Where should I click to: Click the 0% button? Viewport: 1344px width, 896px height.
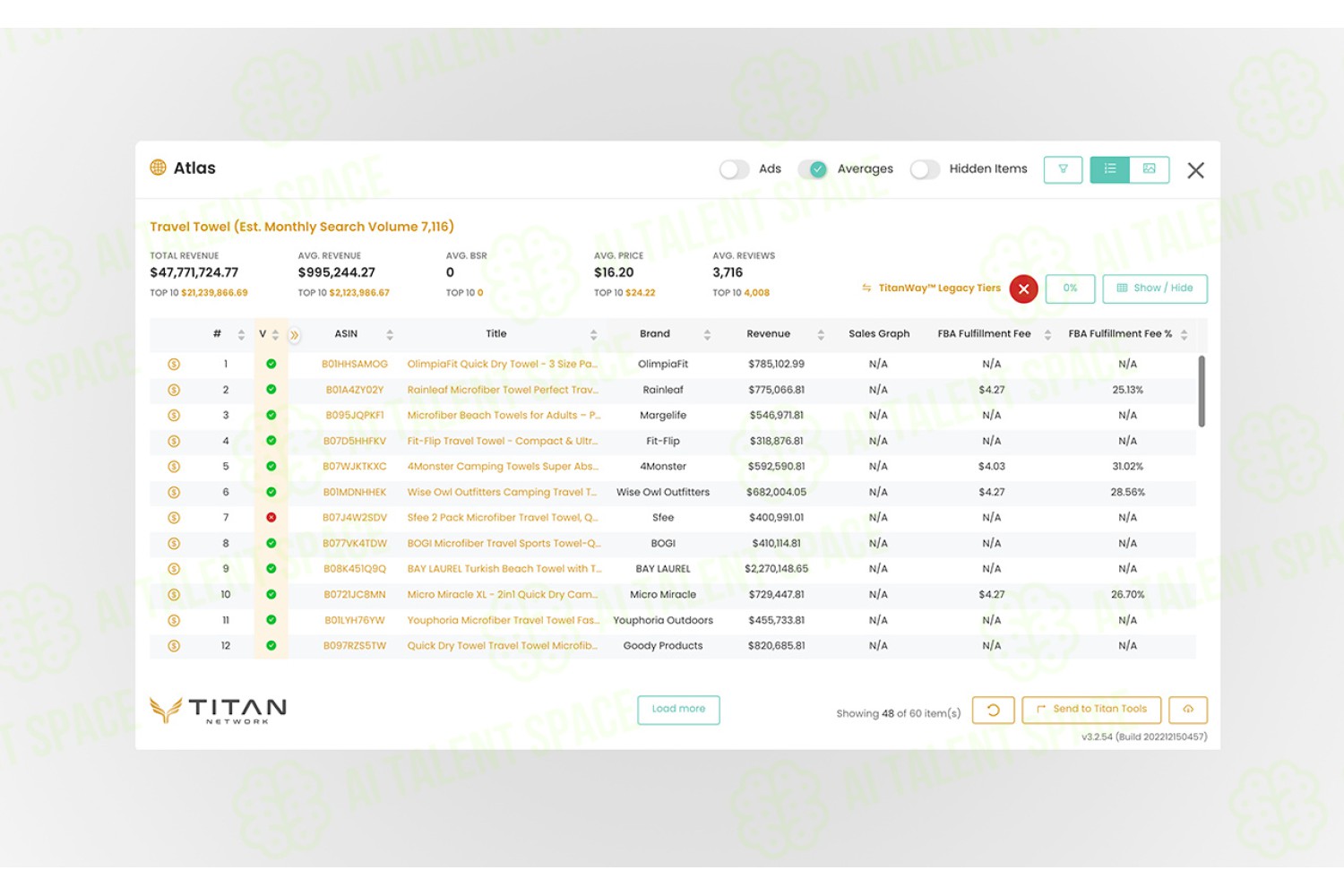1070,289
